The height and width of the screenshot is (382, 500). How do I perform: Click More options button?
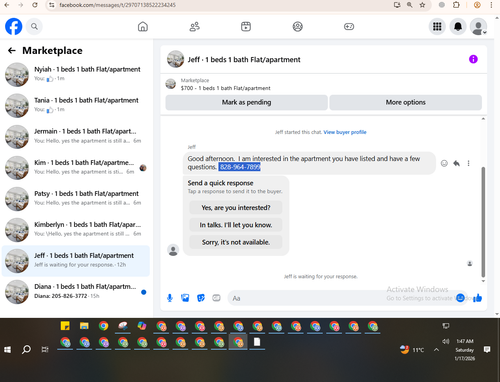[x=405, y=102]
